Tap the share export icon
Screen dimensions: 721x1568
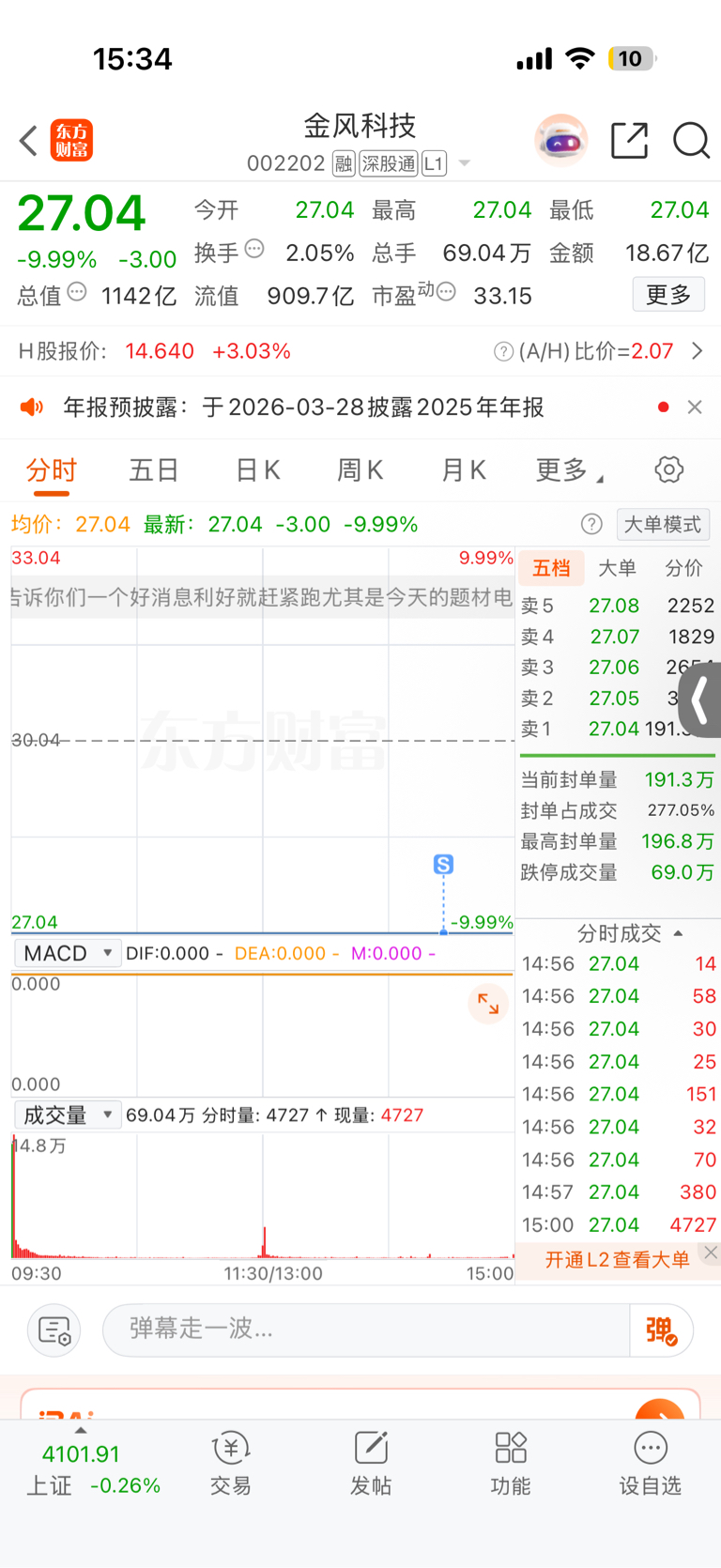point(629,141)
